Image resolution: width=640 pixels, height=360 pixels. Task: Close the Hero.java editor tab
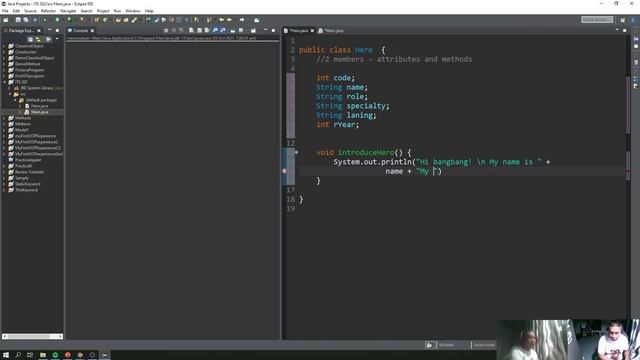coord(312,31)
